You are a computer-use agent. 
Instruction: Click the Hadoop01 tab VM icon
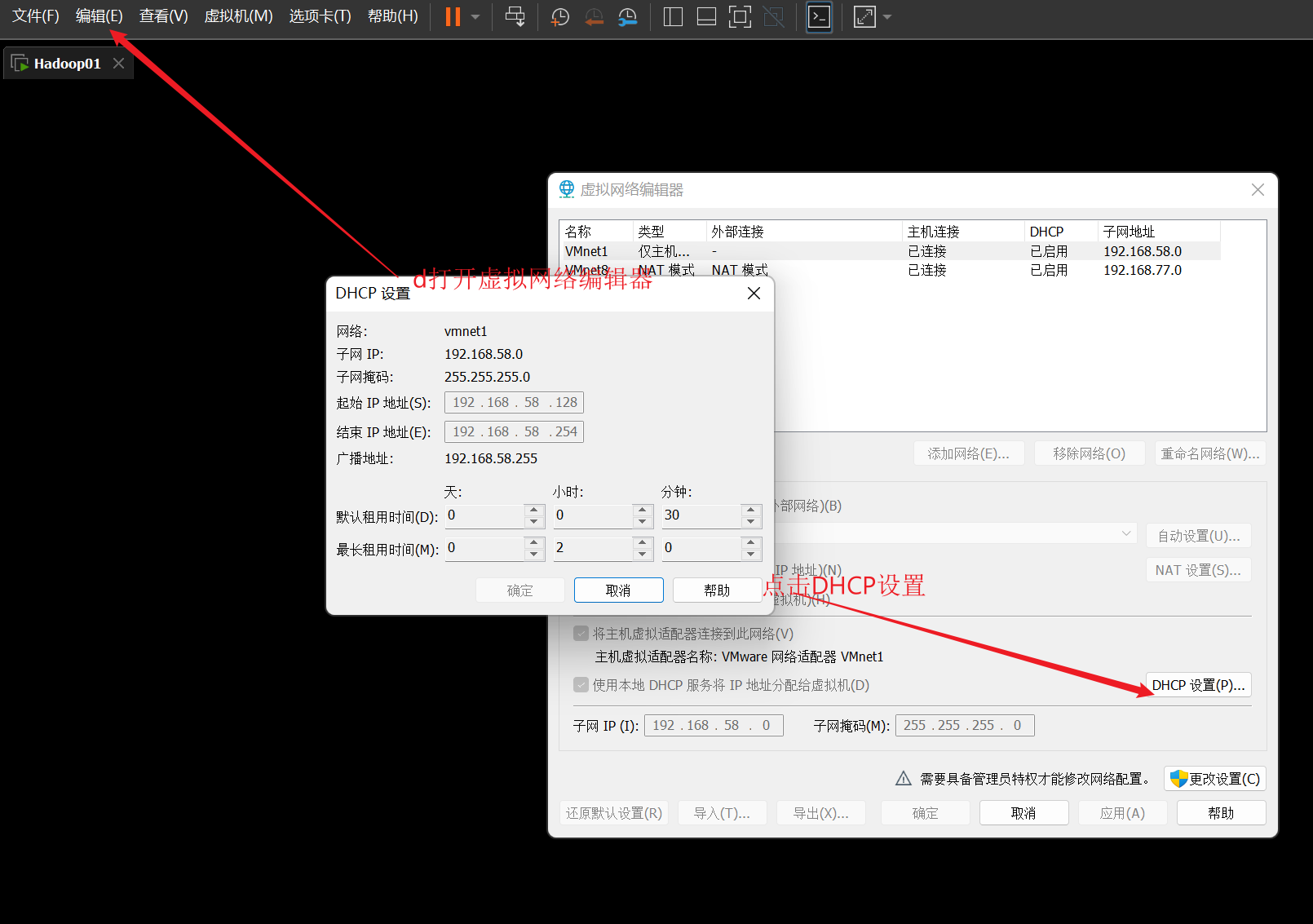tap(20, 64)
